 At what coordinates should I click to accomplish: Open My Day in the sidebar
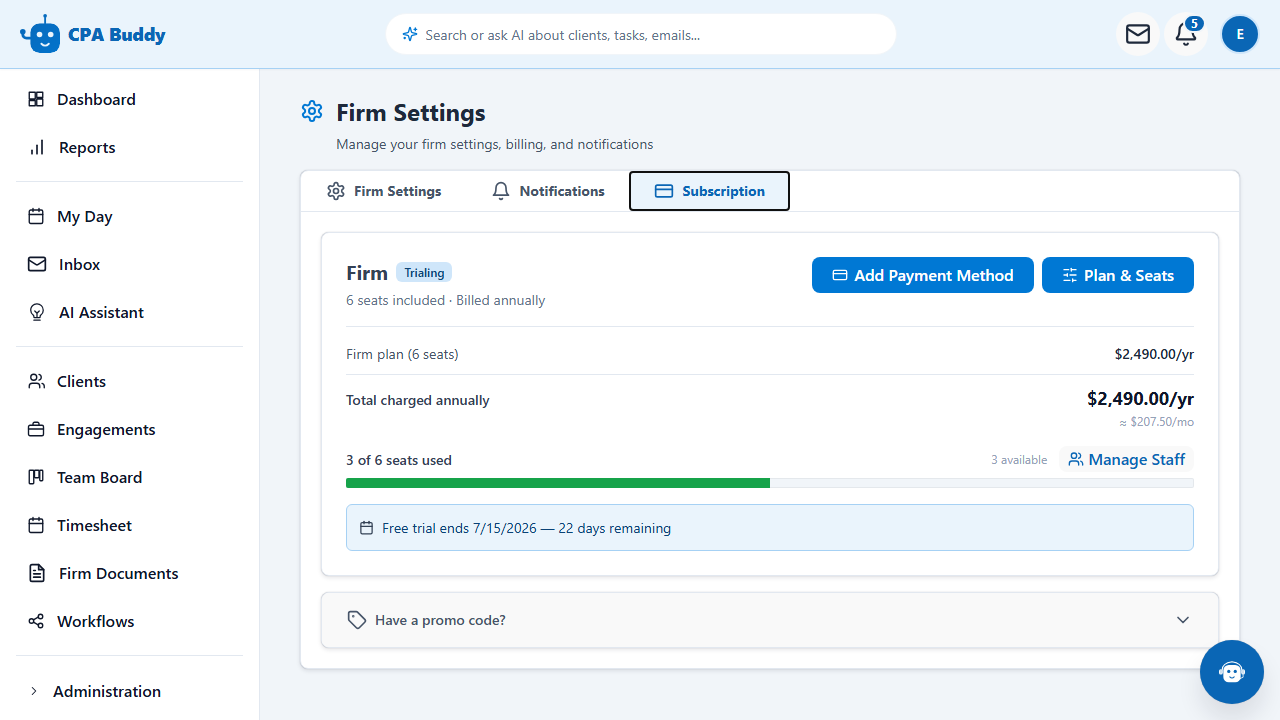[x=129, y=216]
